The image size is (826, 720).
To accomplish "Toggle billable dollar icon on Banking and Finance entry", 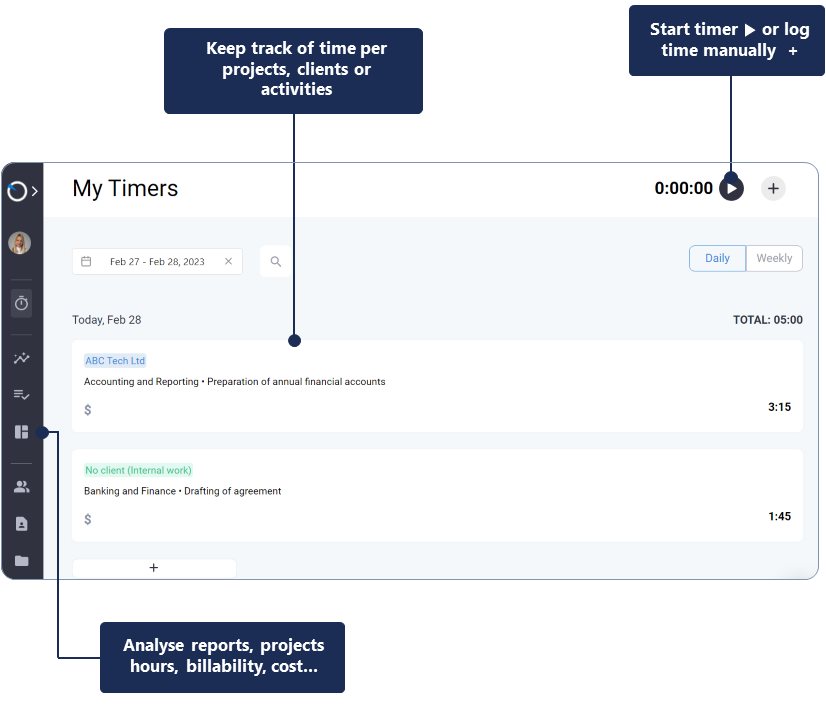I will (x=88, y=519).
